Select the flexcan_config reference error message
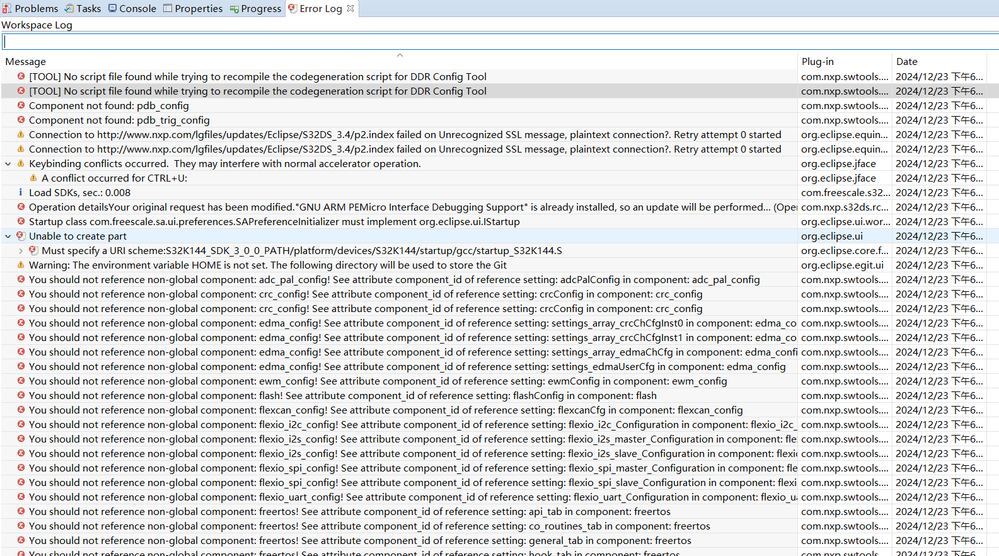 tap(385, 410)
